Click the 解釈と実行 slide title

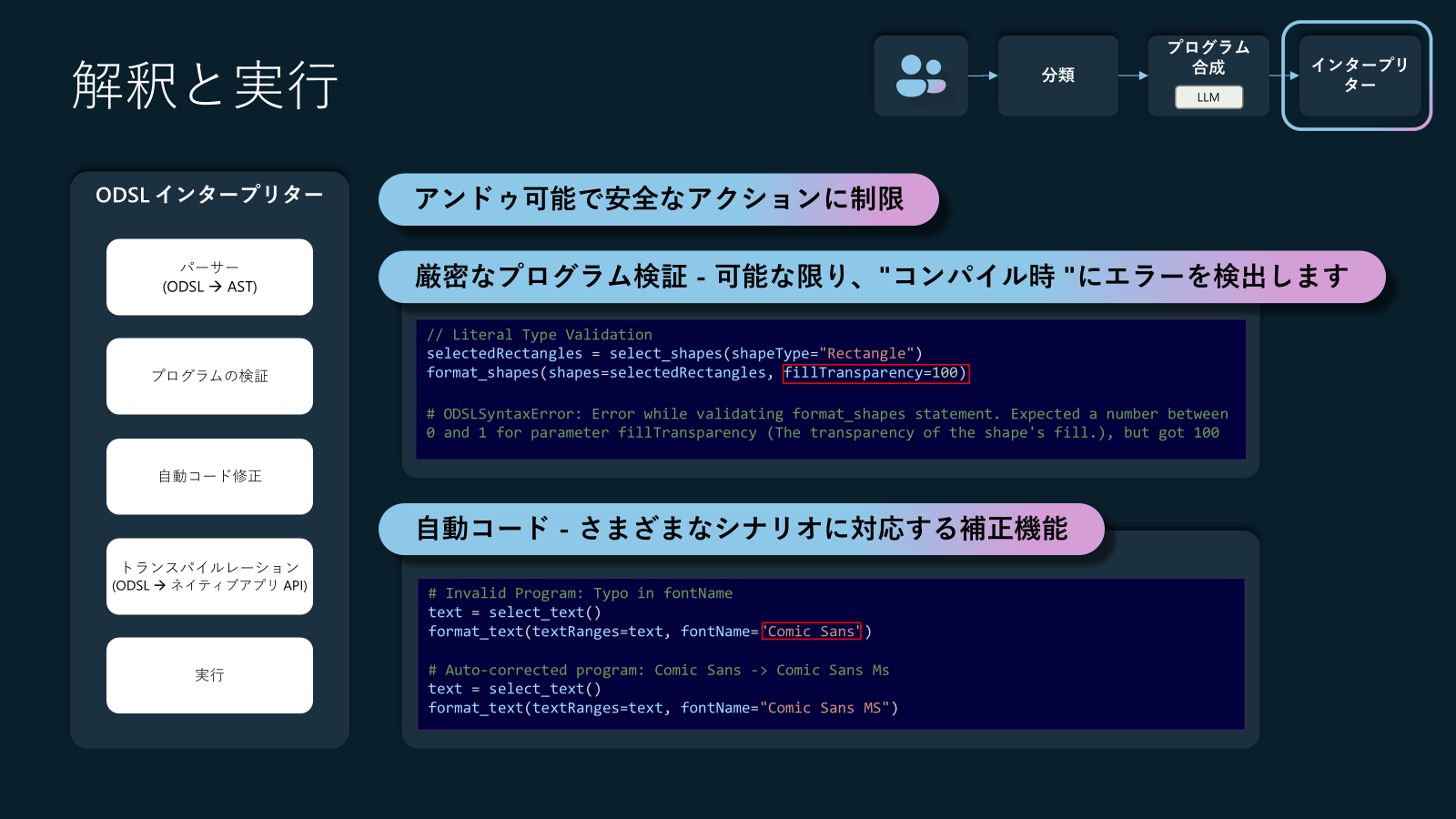pos(206,86)
